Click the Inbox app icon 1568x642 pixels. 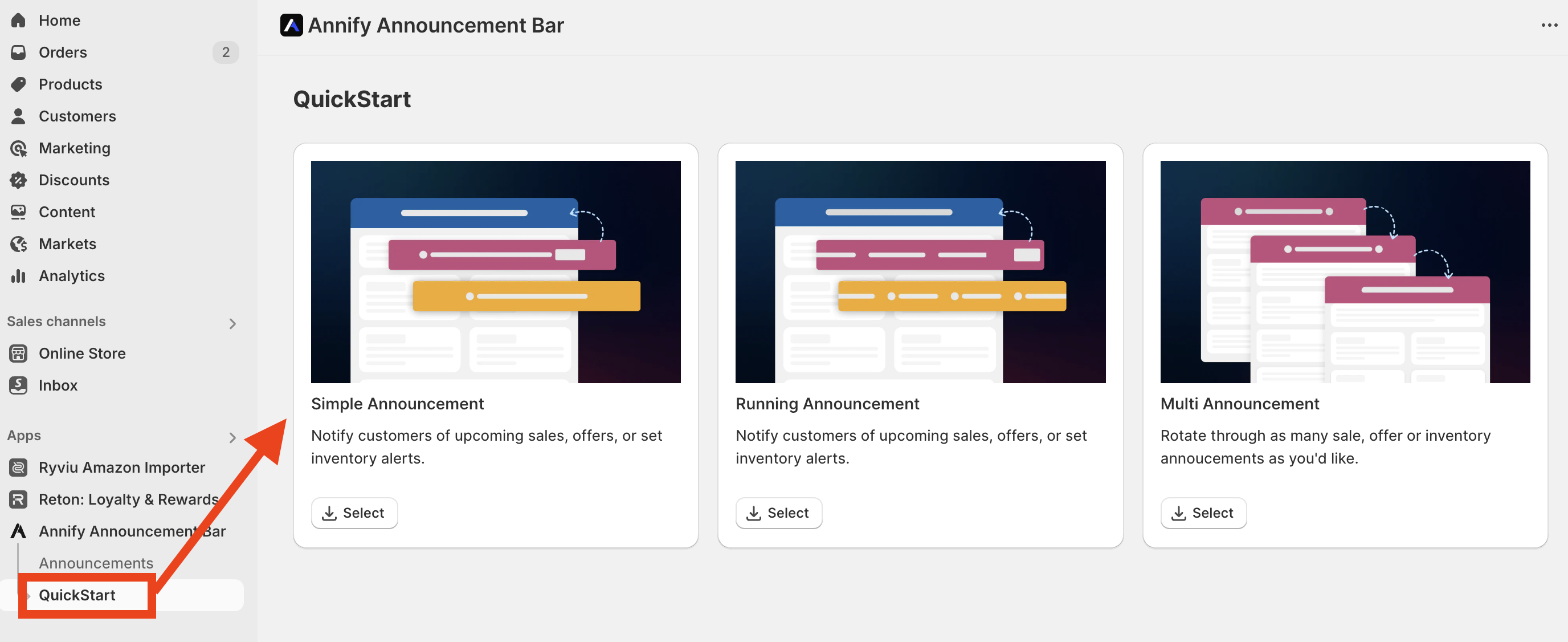18,385
